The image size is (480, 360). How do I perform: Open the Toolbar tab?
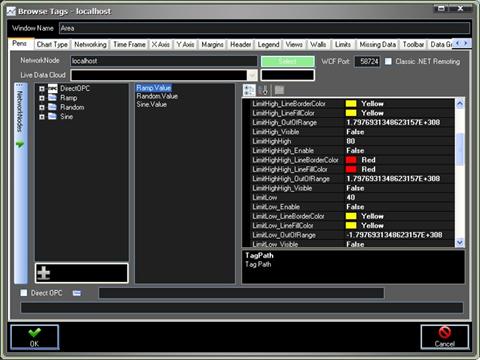click(x=413, y=44)
